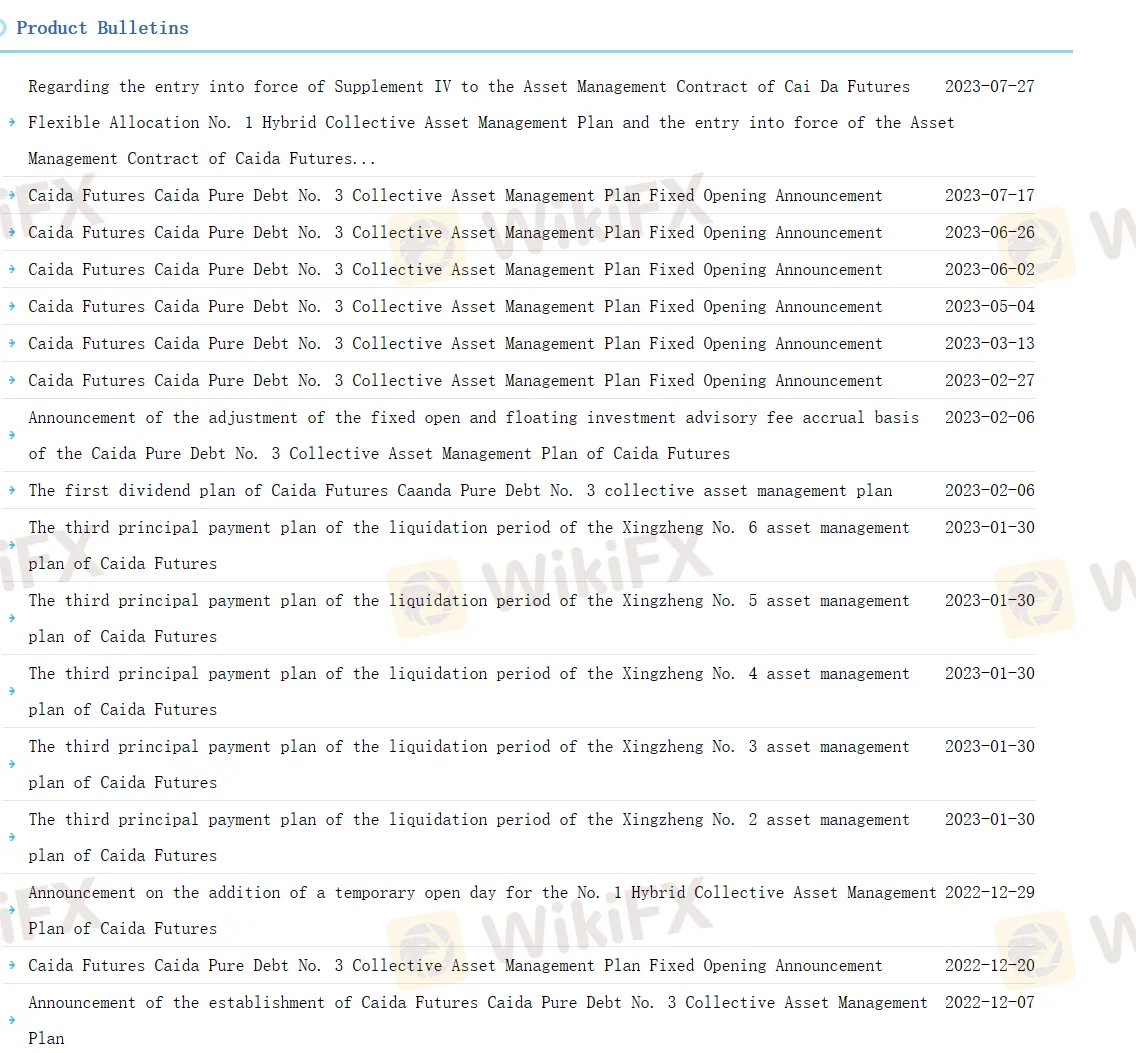Click the date 2023-07-27
Image resolution: width=1136 pixels, height=1053 pixels.
tap(990, 86)
